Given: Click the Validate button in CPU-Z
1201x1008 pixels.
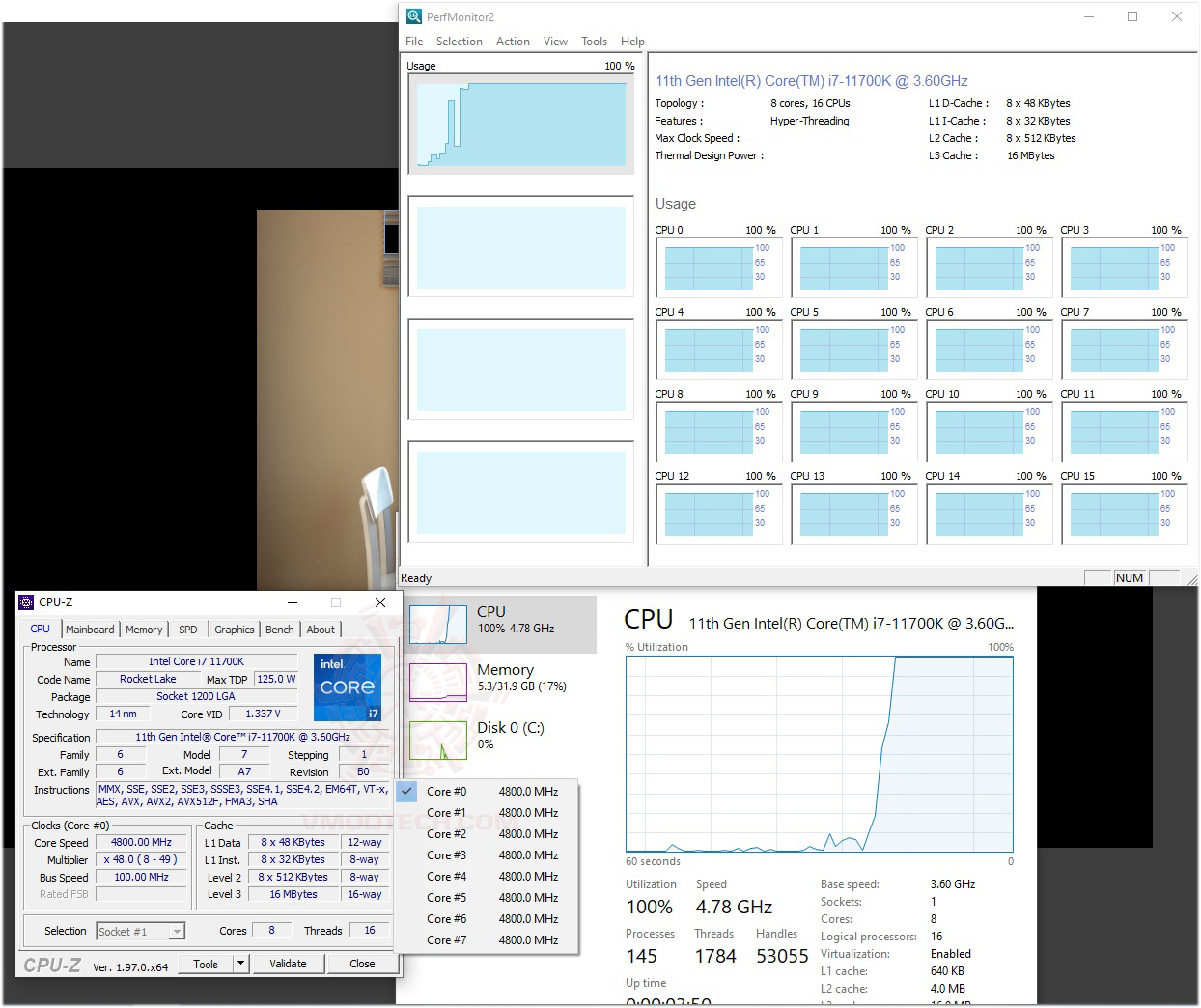Looking at the screenshot, I should [288, 964].
